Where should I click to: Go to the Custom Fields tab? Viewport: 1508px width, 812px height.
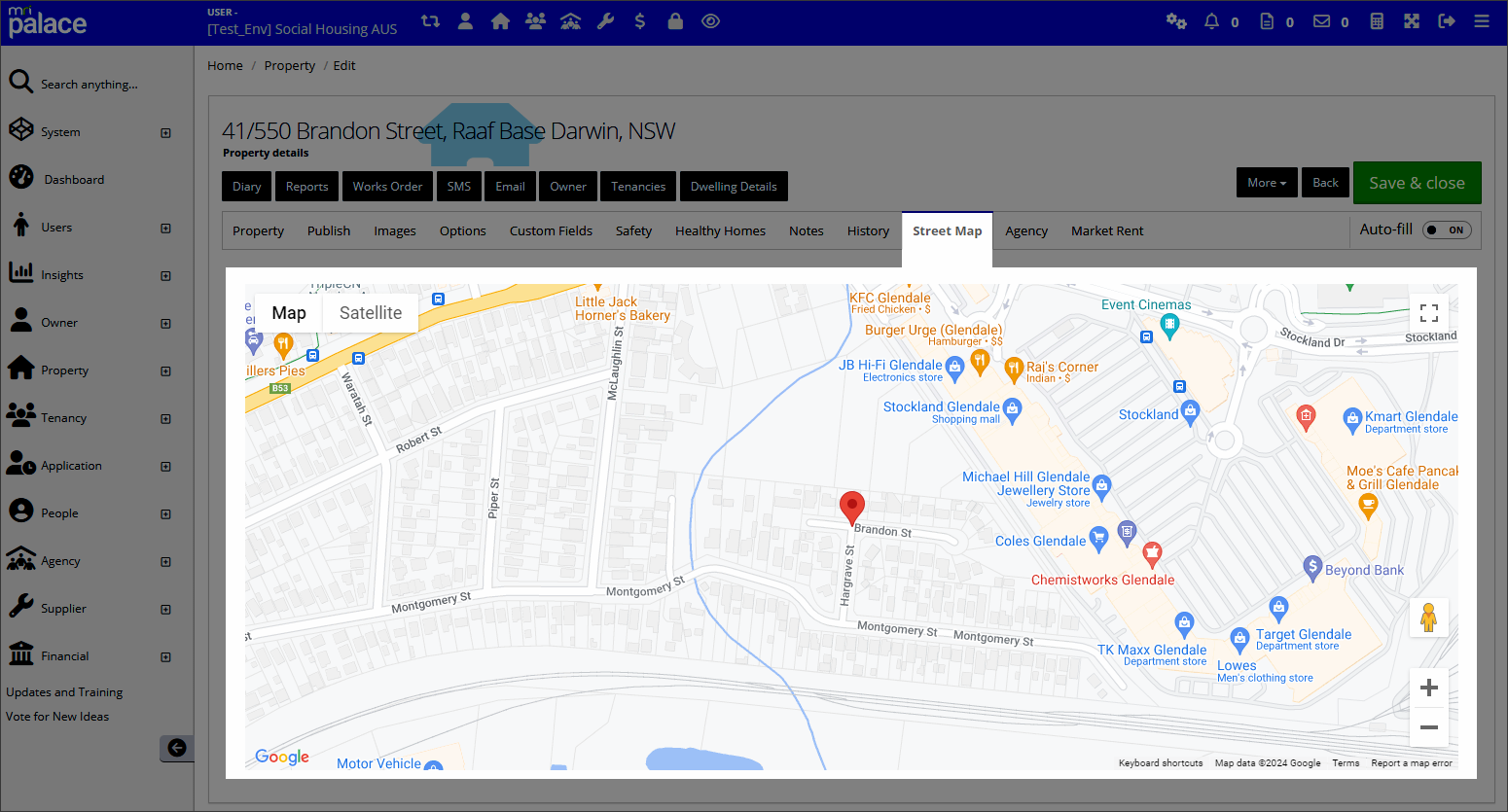point(551,231)
